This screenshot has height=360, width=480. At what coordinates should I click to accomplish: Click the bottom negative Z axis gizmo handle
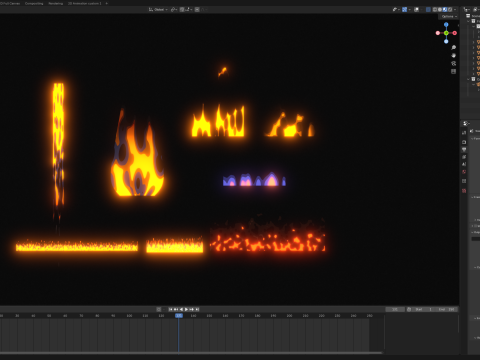(446, 41)
